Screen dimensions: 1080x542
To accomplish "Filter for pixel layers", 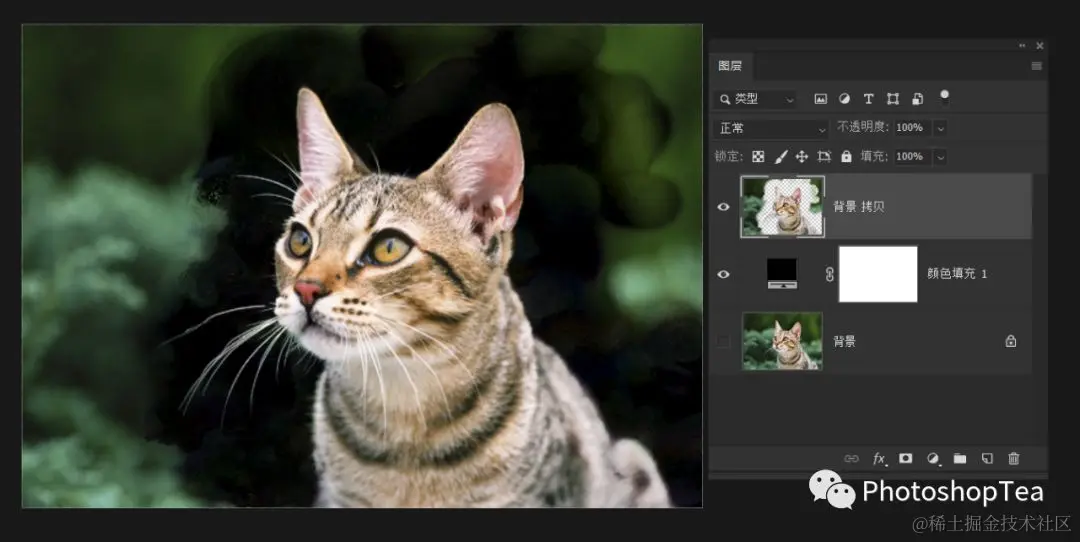I will coord(820,99).
